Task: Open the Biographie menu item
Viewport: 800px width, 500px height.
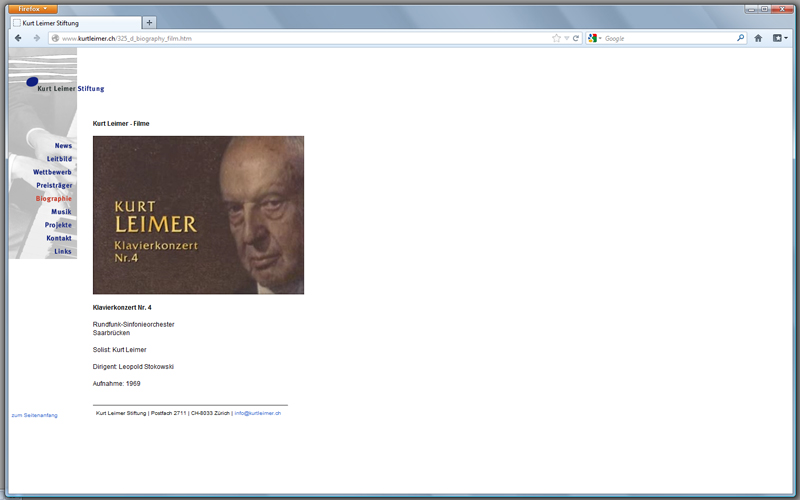Action: pyautogui.click(x=53, y=199)
